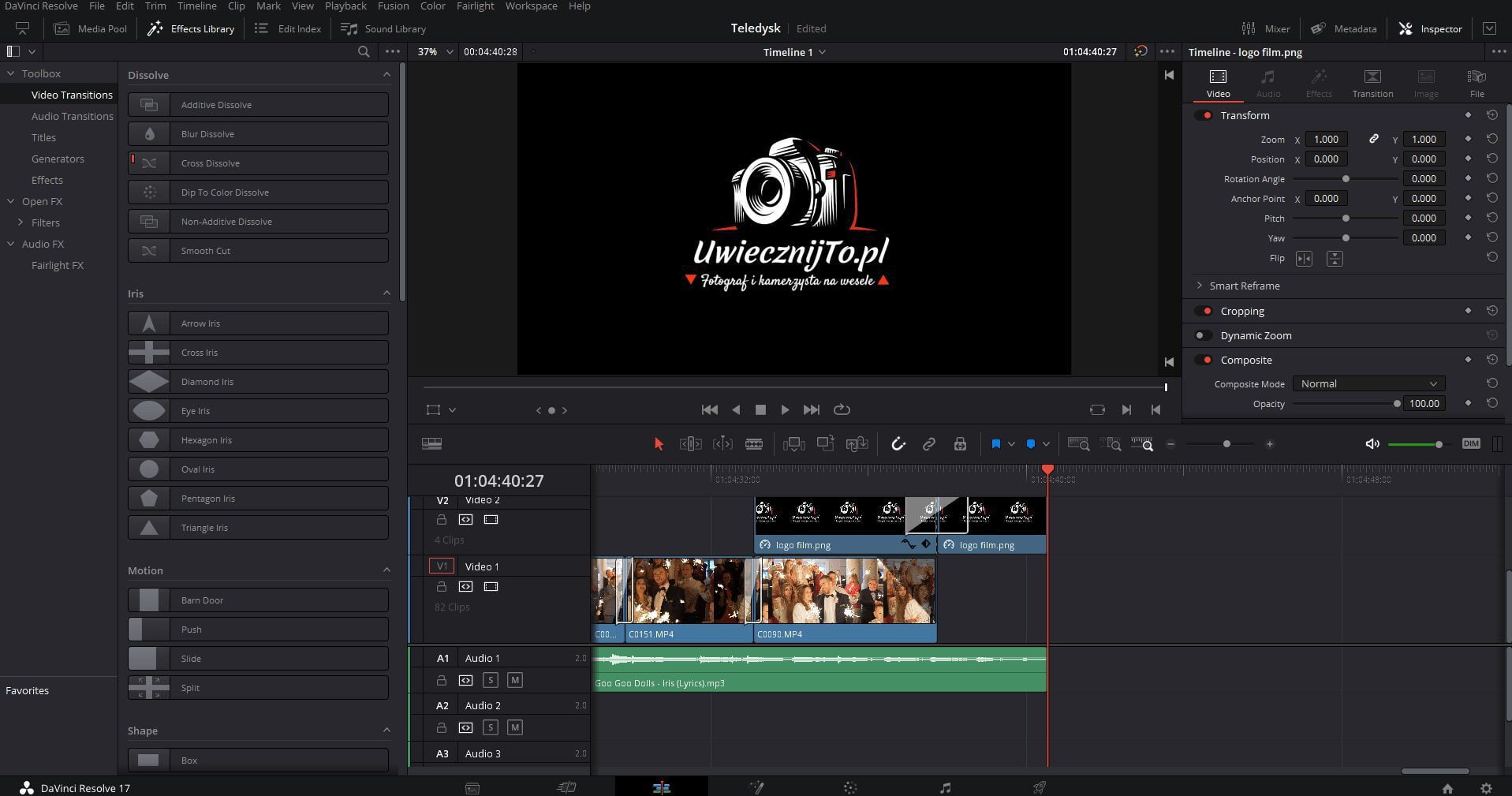Open the Playback menu
The width and height of the screenshot is (1512, 796).
click(345, 6)
